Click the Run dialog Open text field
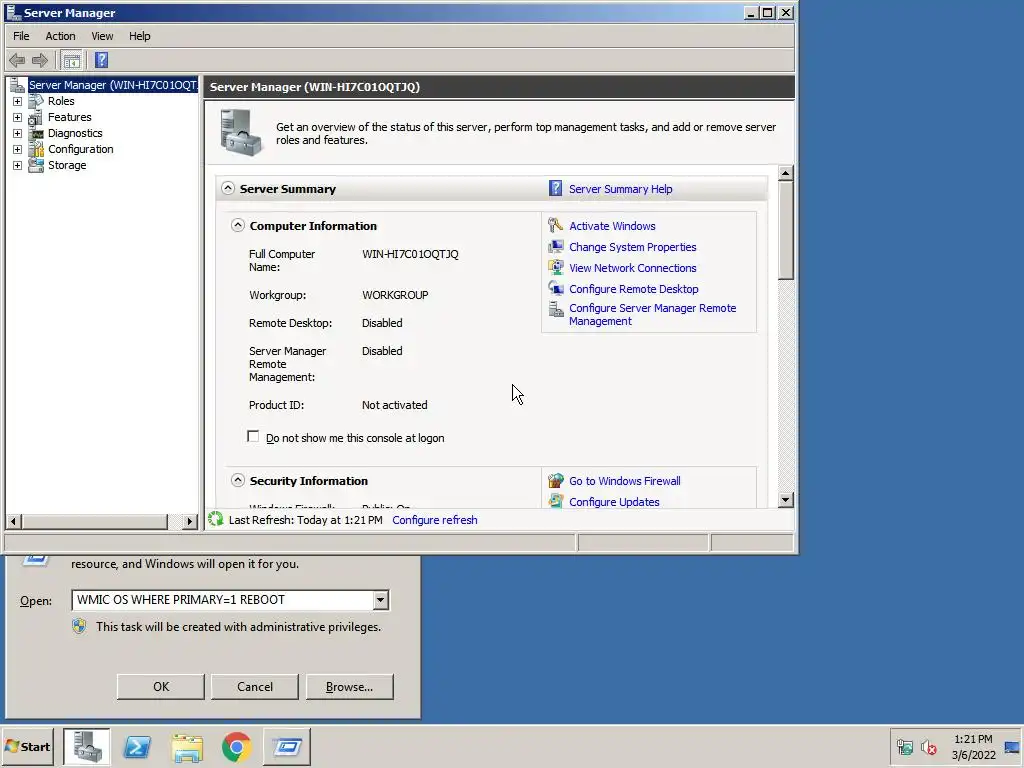Image resolution: width=1024 pixels, height=768 pixels. pyautogui.click(x=222, y=600)
